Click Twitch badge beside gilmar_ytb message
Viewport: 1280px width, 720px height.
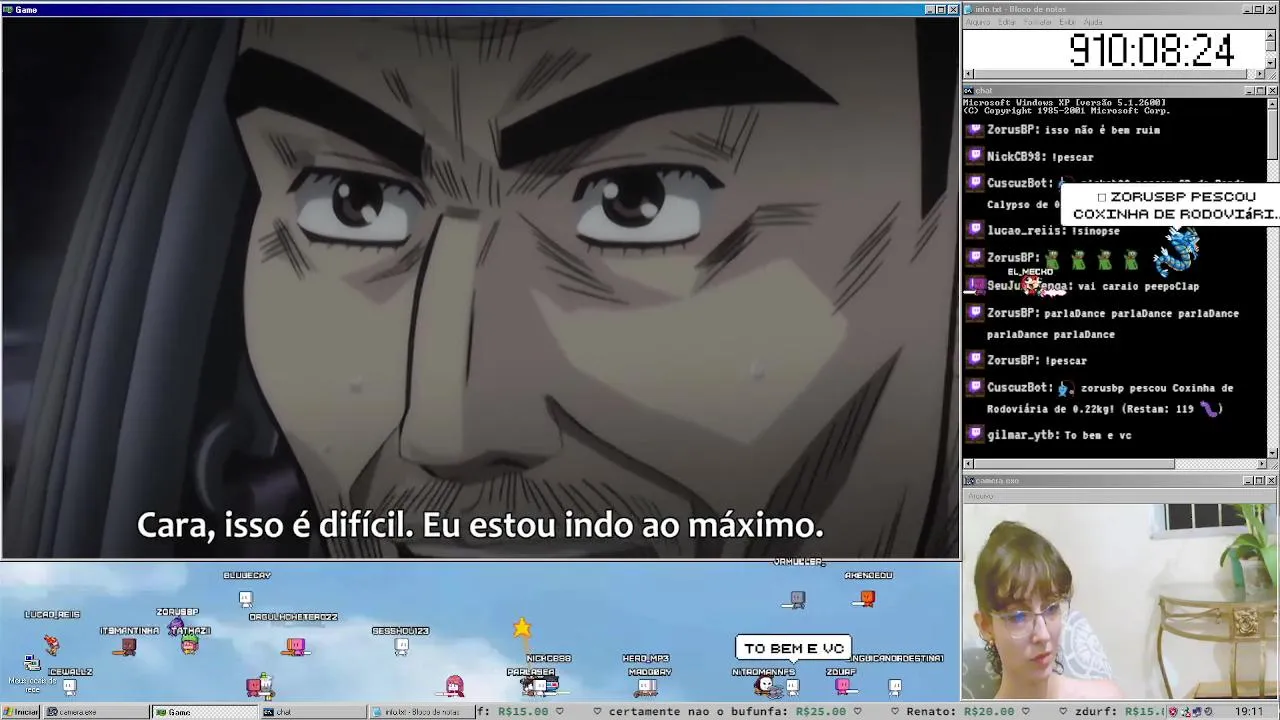(975, 435)
